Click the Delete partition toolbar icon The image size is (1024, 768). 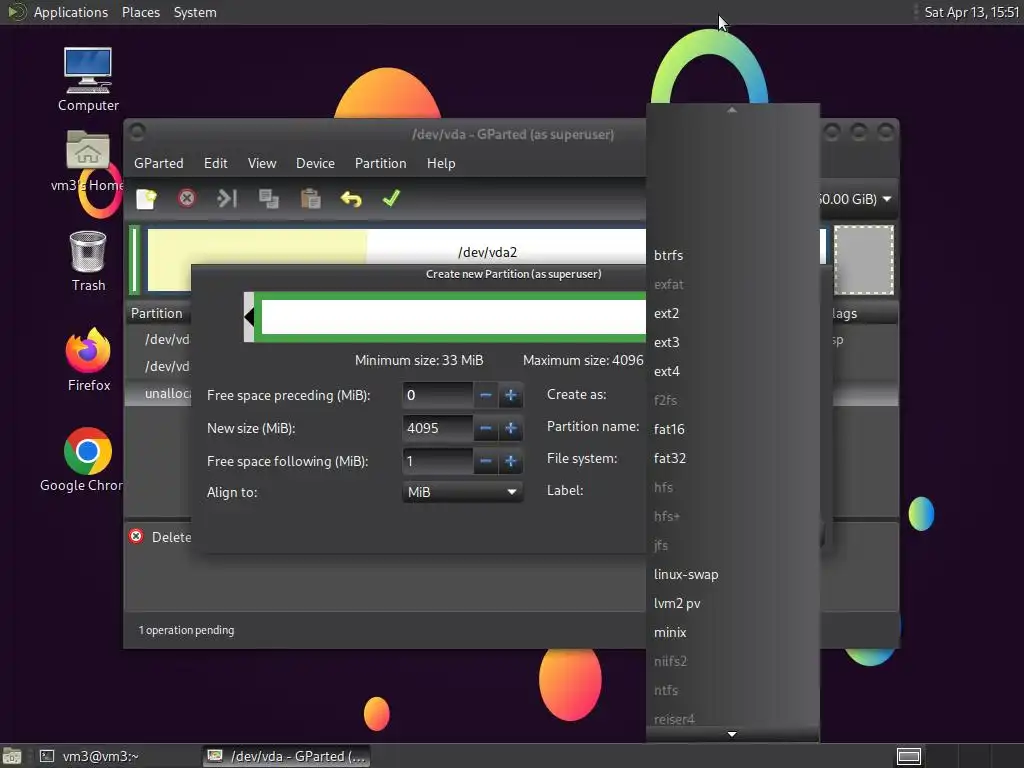tap(187, 198)
